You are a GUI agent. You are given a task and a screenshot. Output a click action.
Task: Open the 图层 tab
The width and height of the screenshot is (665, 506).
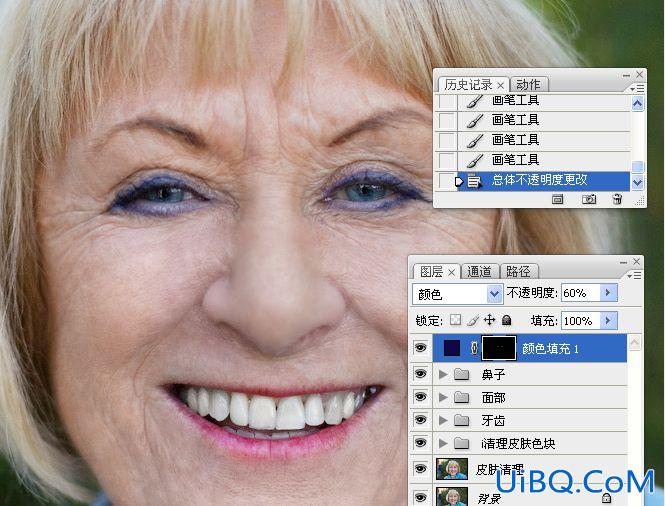tap(431, 271)
